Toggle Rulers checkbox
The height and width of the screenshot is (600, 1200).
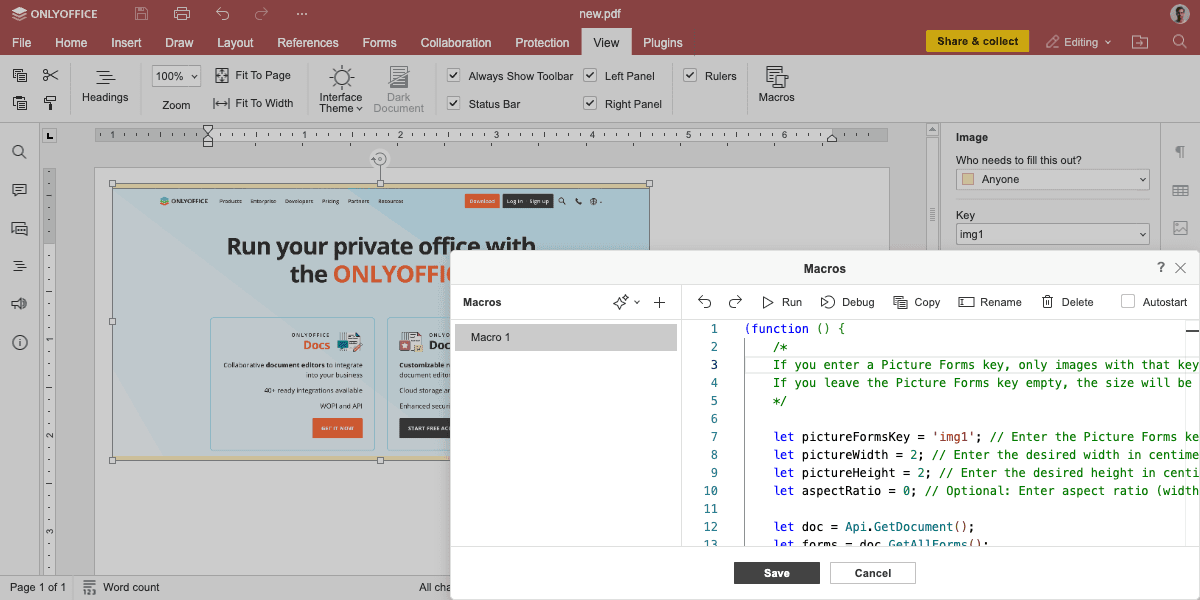click(690, 76)
